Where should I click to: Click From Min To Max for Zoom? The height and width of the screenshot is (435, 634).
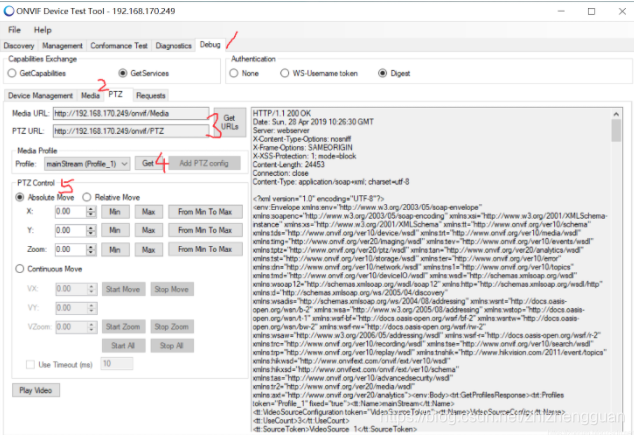pyautogui.click(x=205, y=249)
